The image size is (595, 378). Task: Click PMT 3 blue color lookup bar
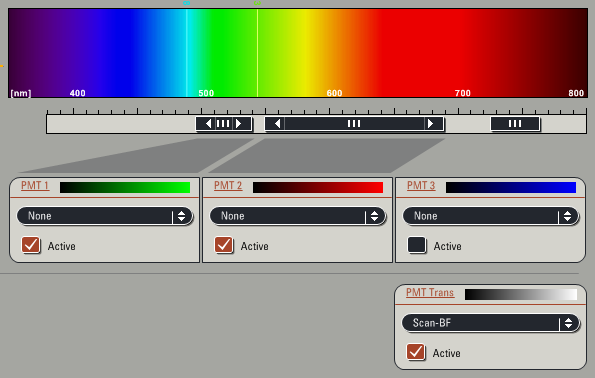(511, 187)
